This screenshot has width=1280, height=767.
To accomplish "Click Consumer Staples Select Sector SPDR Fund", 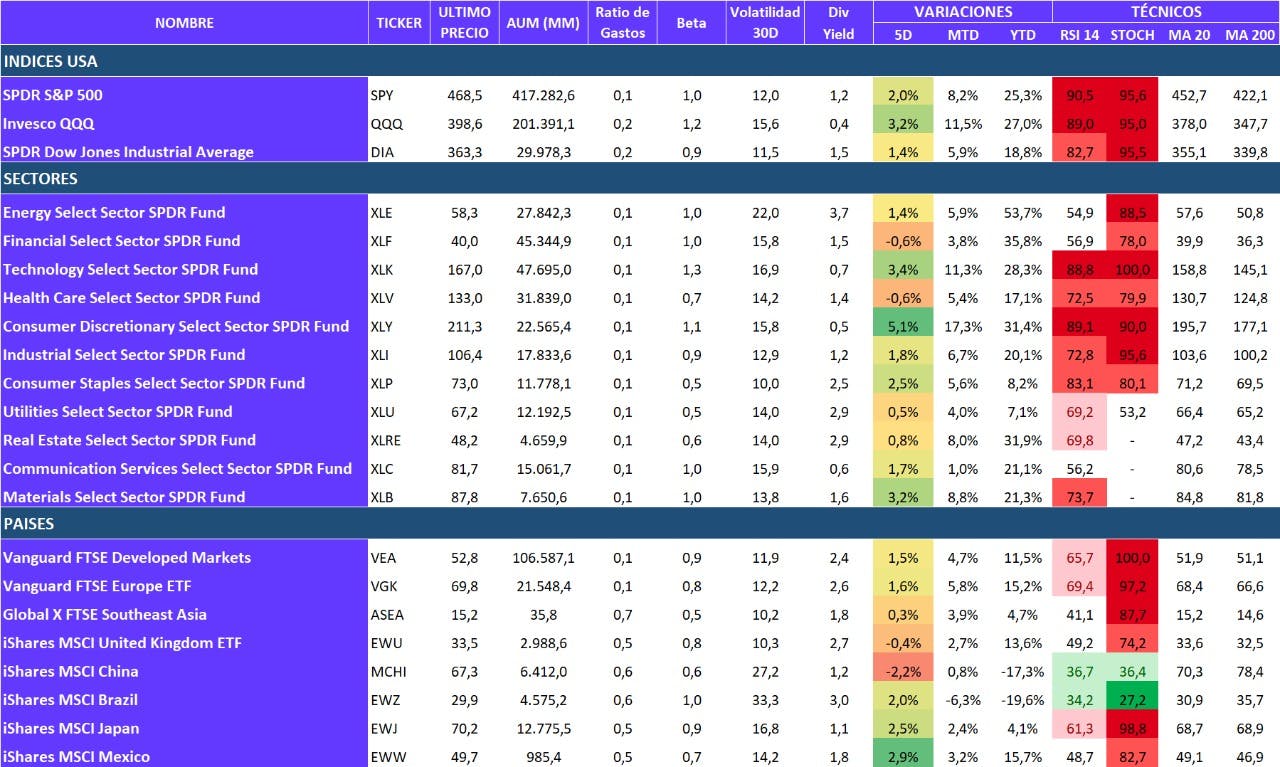I will pyautogui.click(x=184, y=383).
